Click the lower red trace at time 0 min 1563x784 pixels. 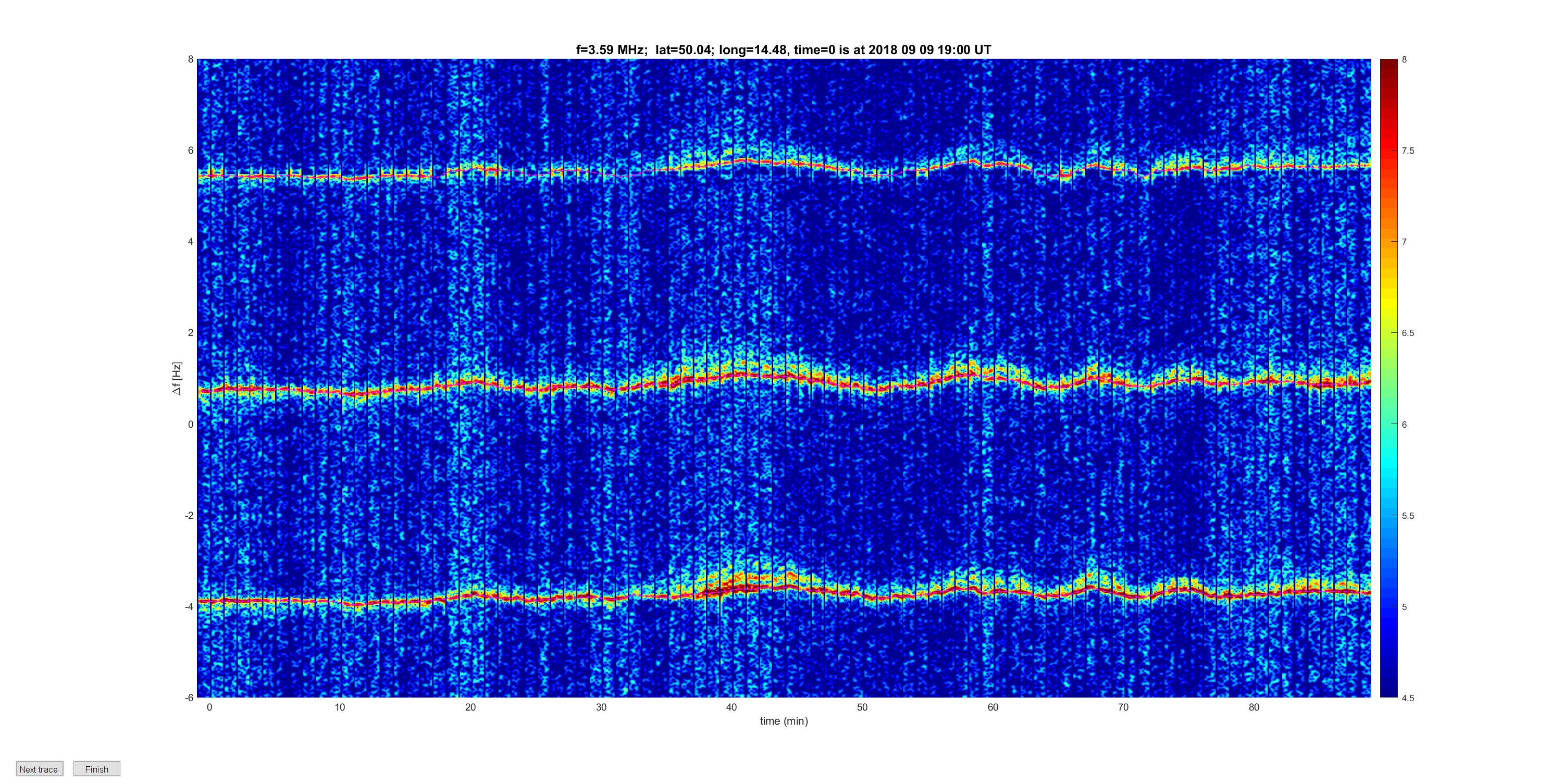tap(210, 601)
